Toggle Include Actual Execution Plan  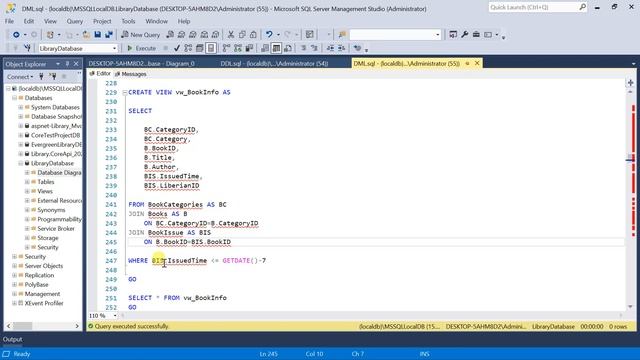click(226, 48)
